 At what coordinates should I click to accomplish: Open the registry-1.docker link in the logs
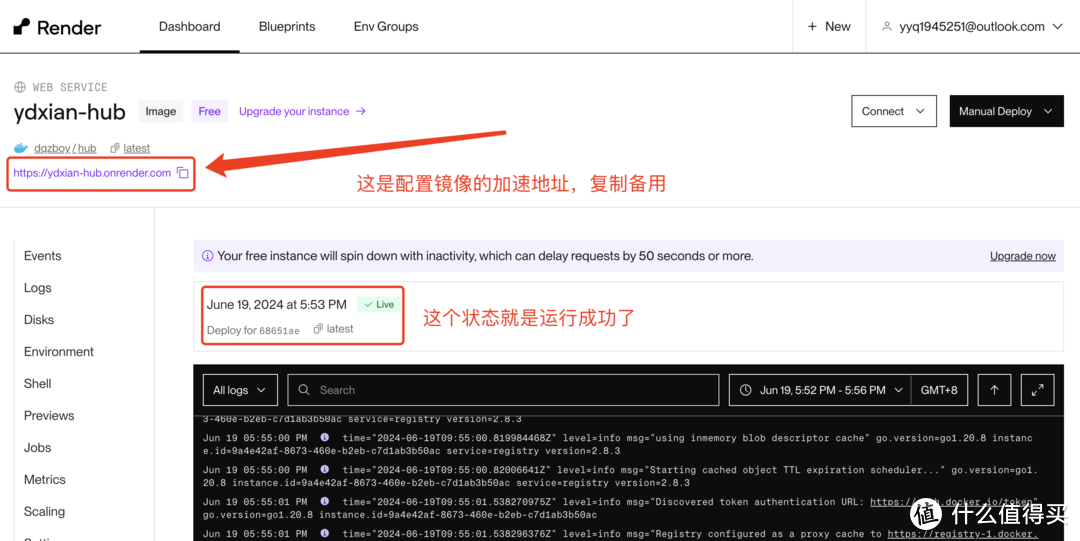coord(962,534)
